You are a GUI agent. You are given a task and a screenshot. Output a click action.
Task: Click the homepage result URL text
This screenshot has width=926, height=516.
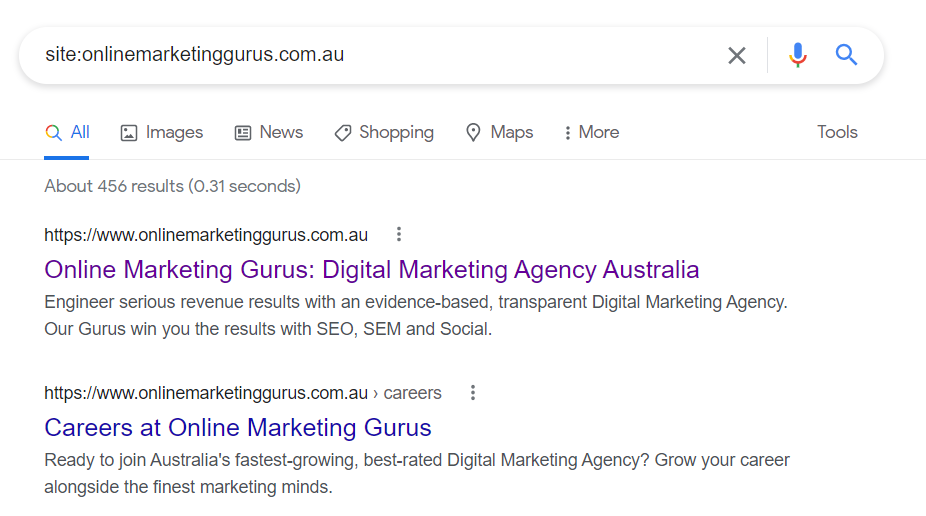click(206, 235)
